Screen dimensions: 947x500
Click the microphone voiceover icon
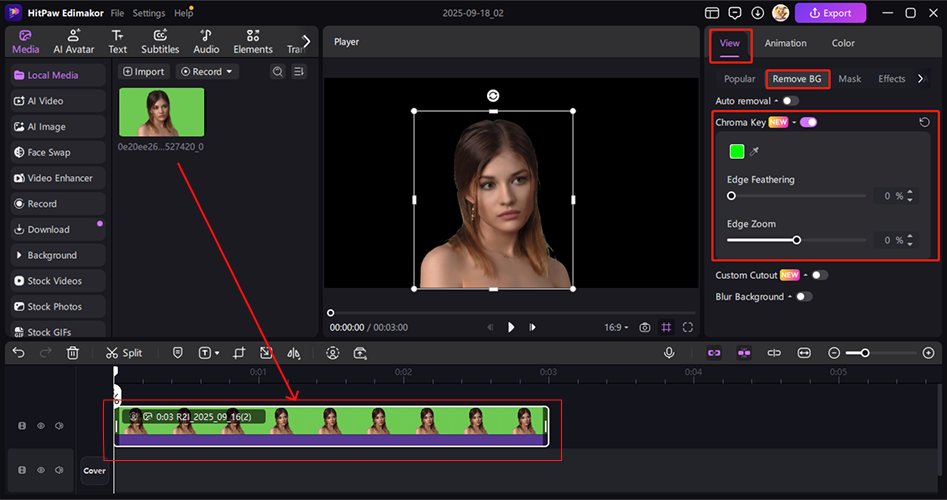pyautogui.click(x=669, y=353)
